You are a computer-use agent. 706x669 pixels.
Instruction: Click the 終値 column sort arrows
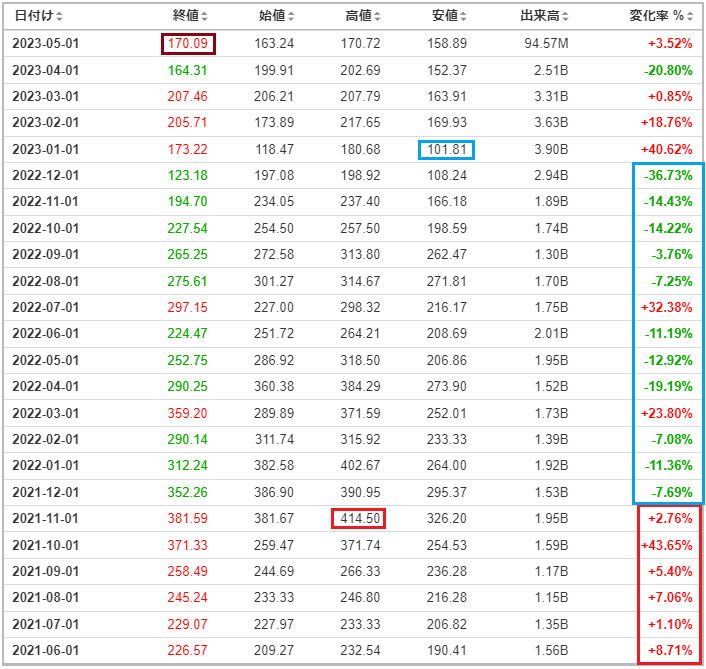pos(204,17)
